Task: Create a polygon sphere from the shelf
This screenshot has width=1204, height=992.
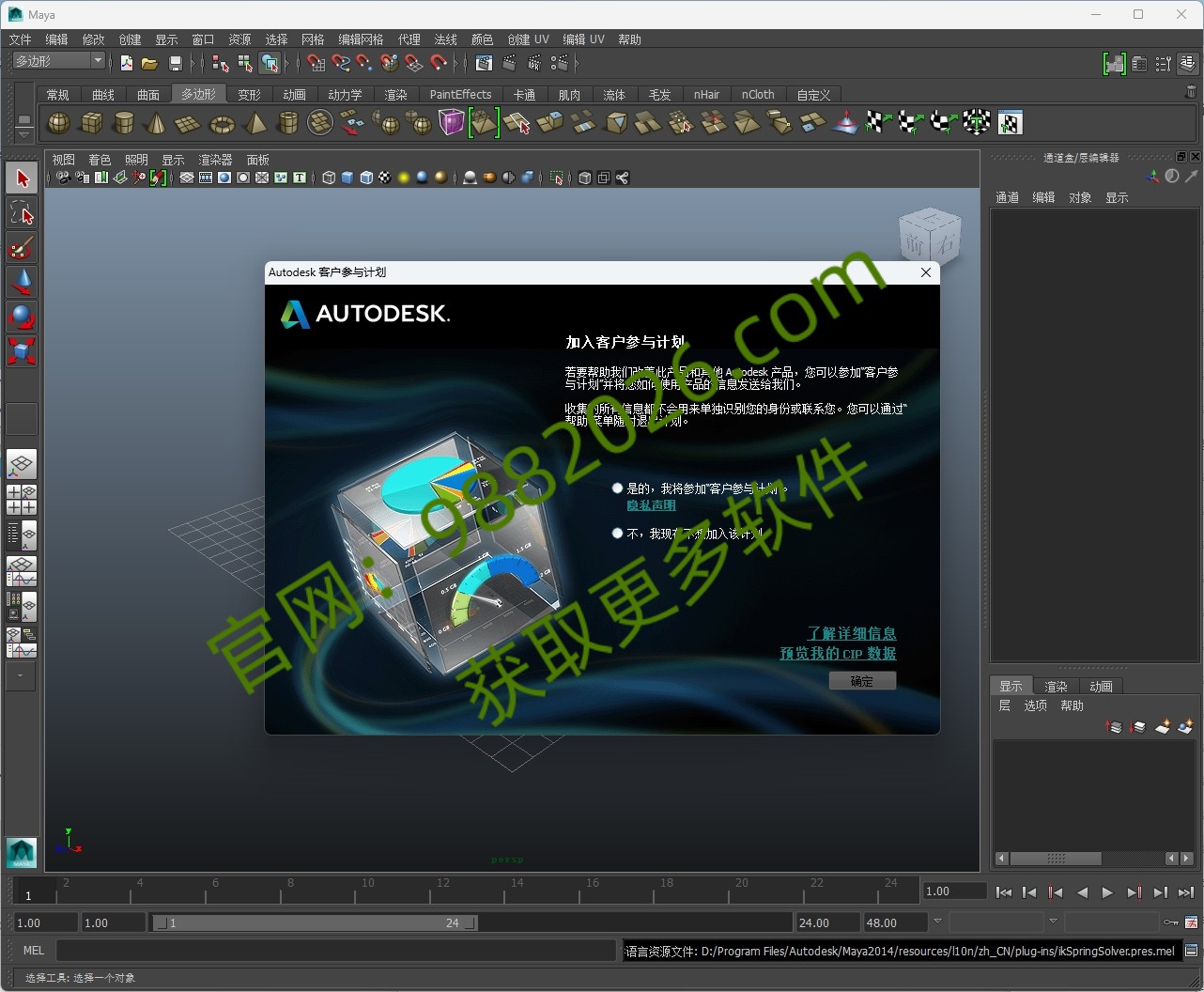Action: point(58,123)
